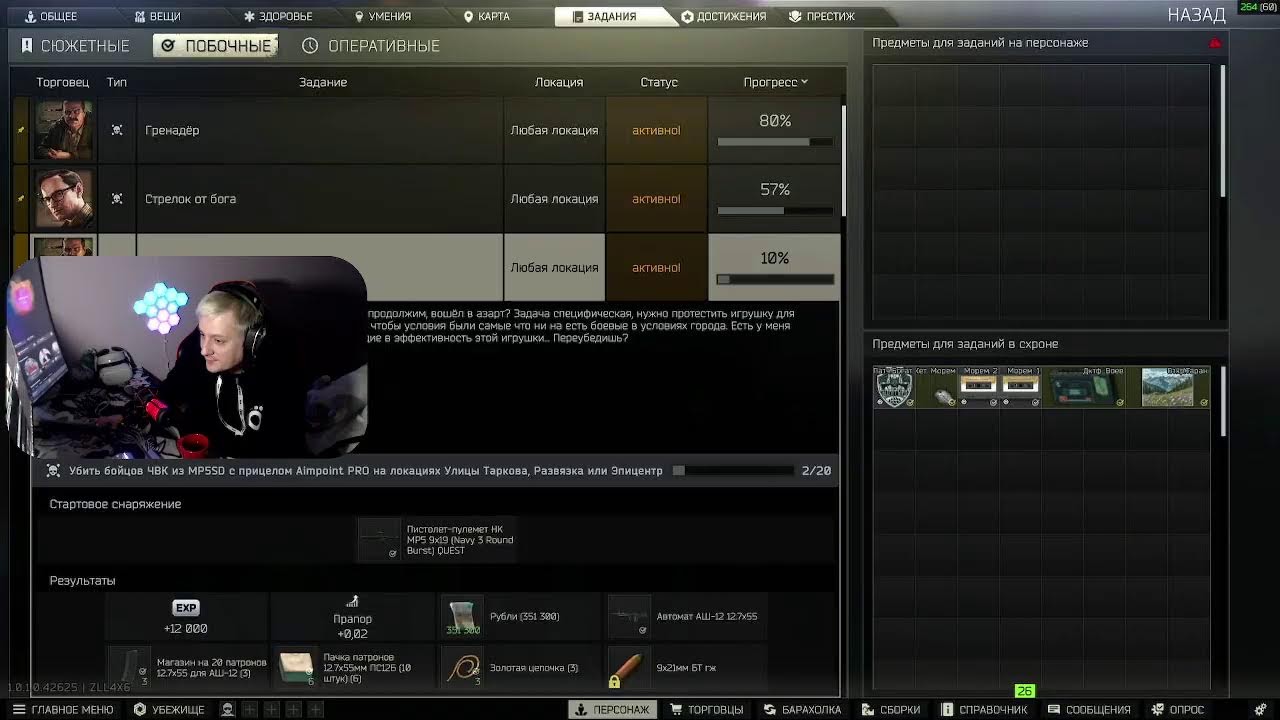Open the Достижения tab

pyautogui.click(x=723, y=16)
